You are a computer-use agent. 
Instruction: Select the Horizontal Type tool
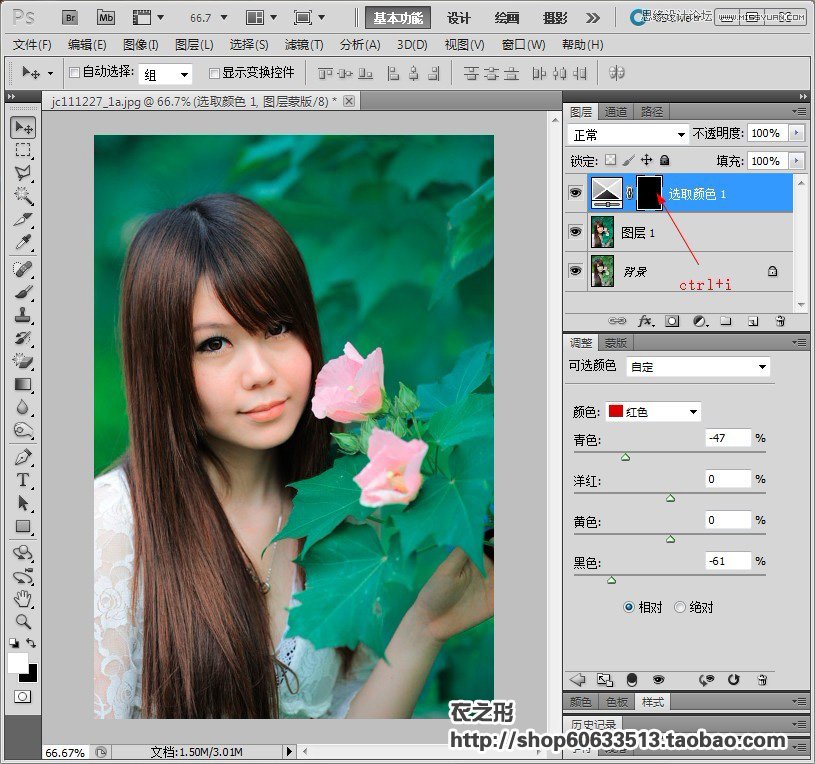click(x=23, y=480)
